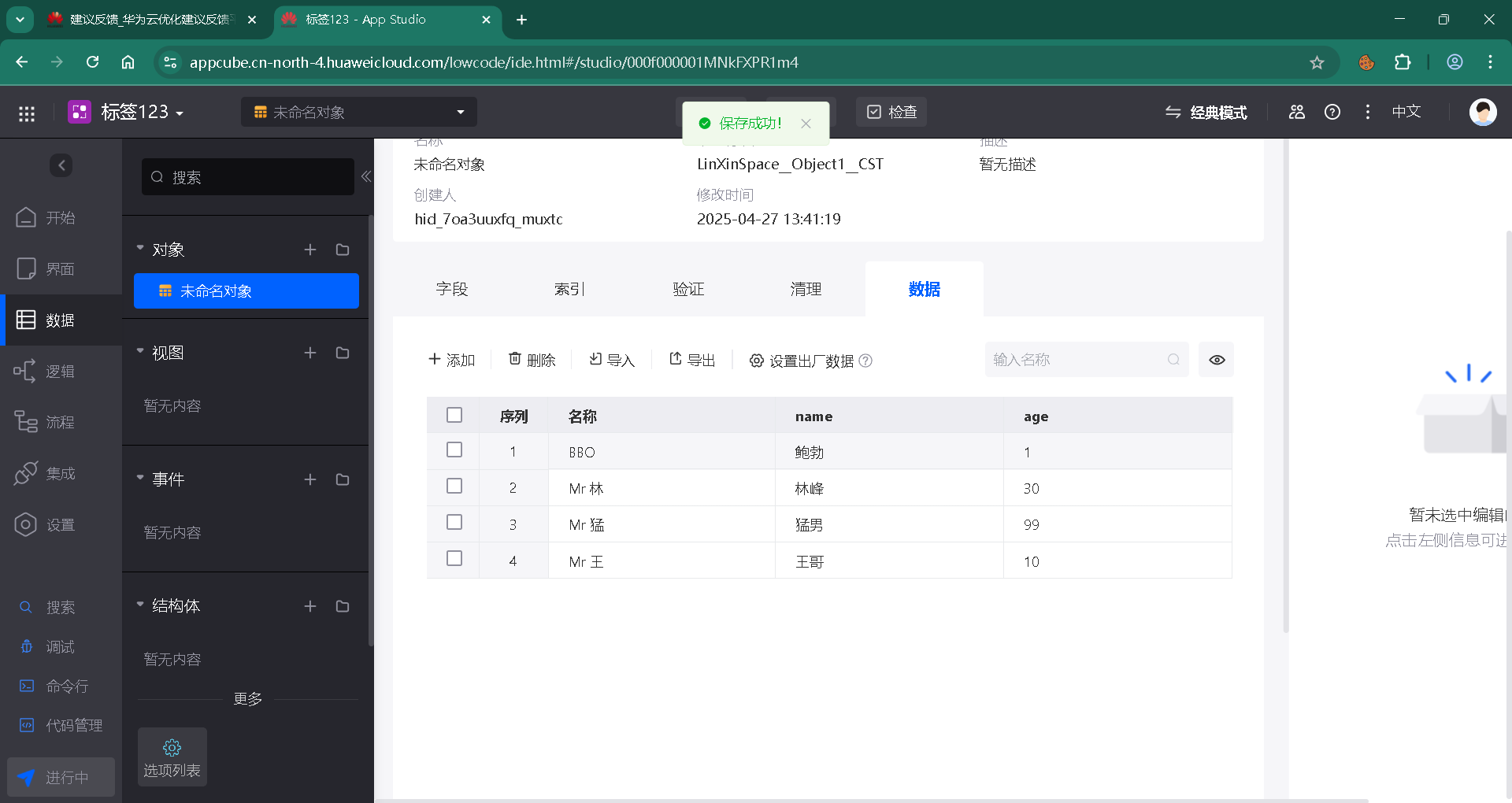Expand 更多 in object panel

point(248,699)
